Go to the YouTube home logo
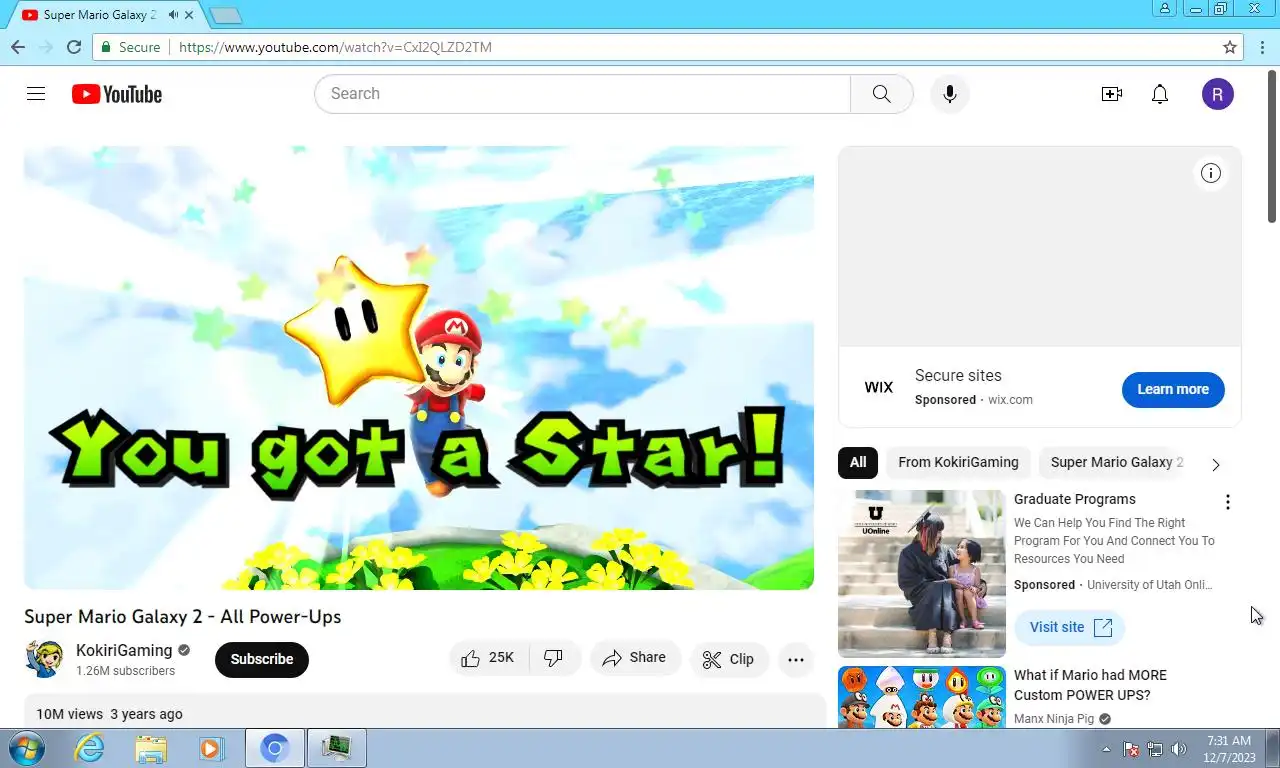Image resolution: width=1280 pixels, height=768 pixels. click(117, 94)
